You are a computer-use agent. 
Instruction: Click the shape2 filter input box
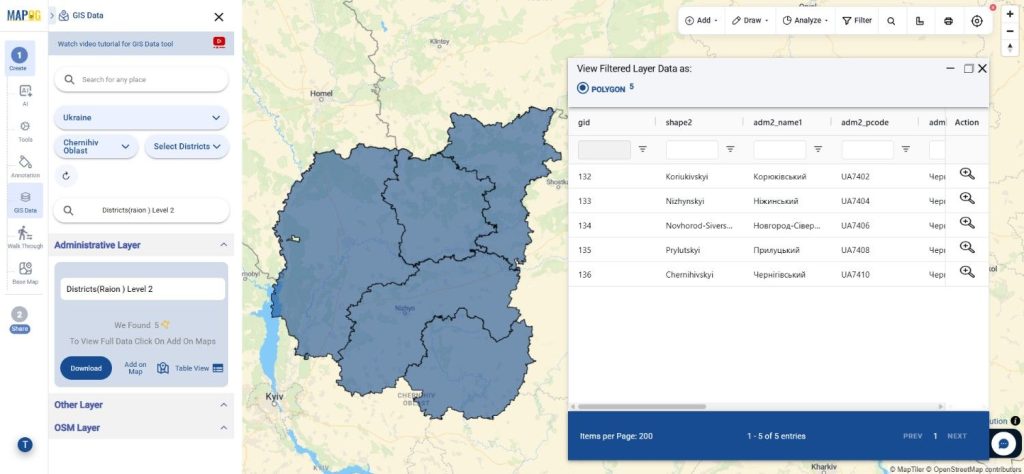(x=692, y=150)
